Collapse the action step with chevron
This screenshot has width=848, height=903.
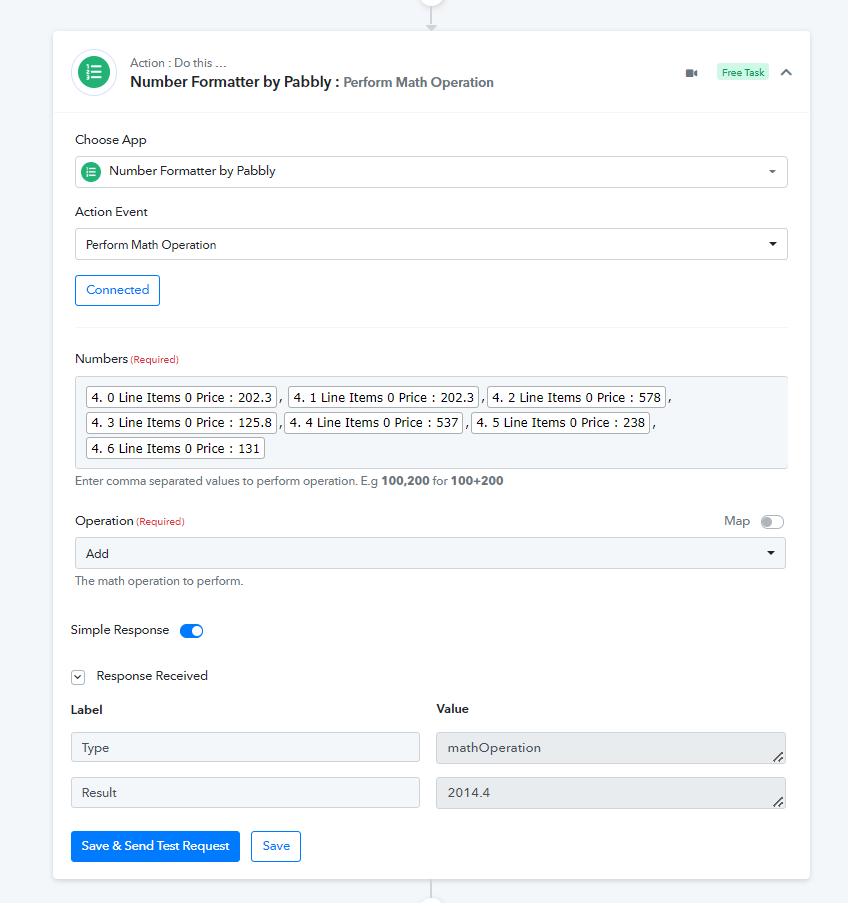786,73
